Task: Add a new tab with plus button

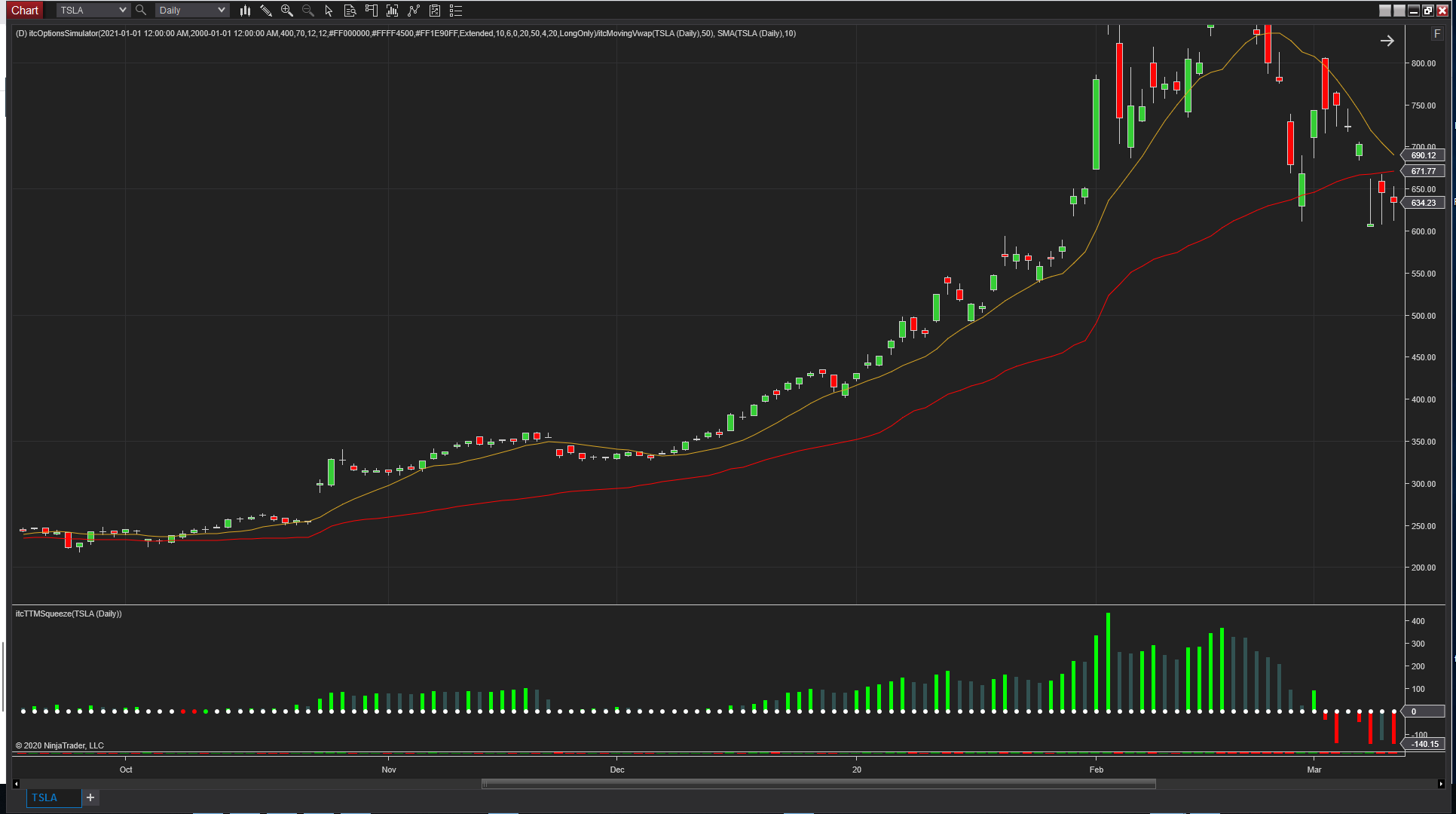Action: click(x=90, y=797)
